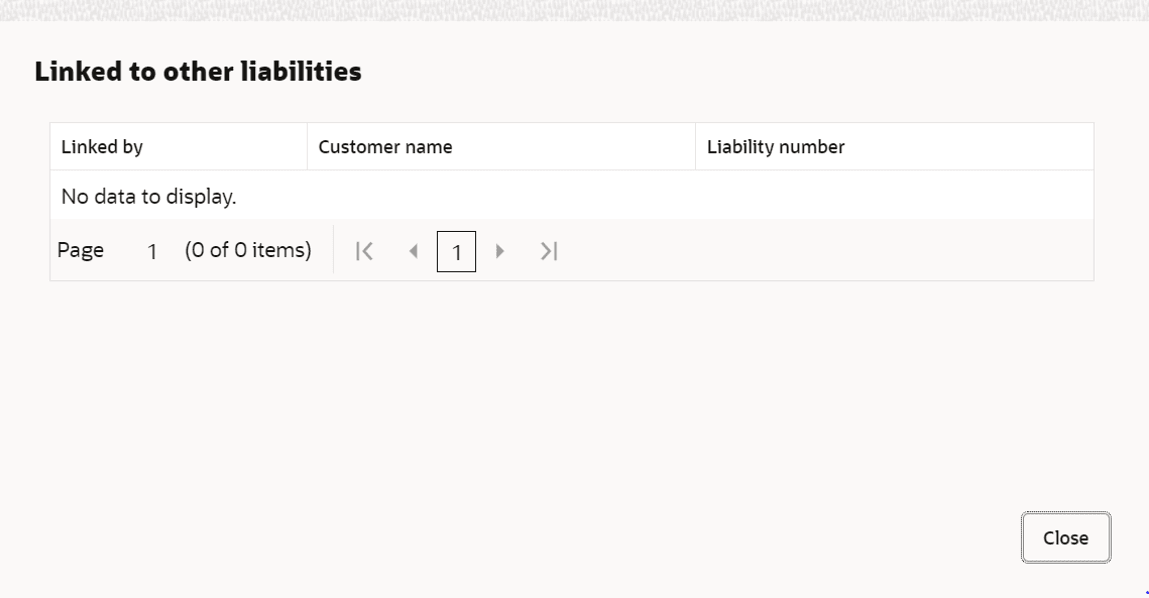The width and height of the screenshot is (1149, 598).
Task: Click the '(0 of 0 items)' text
Action: coord(248,250)
